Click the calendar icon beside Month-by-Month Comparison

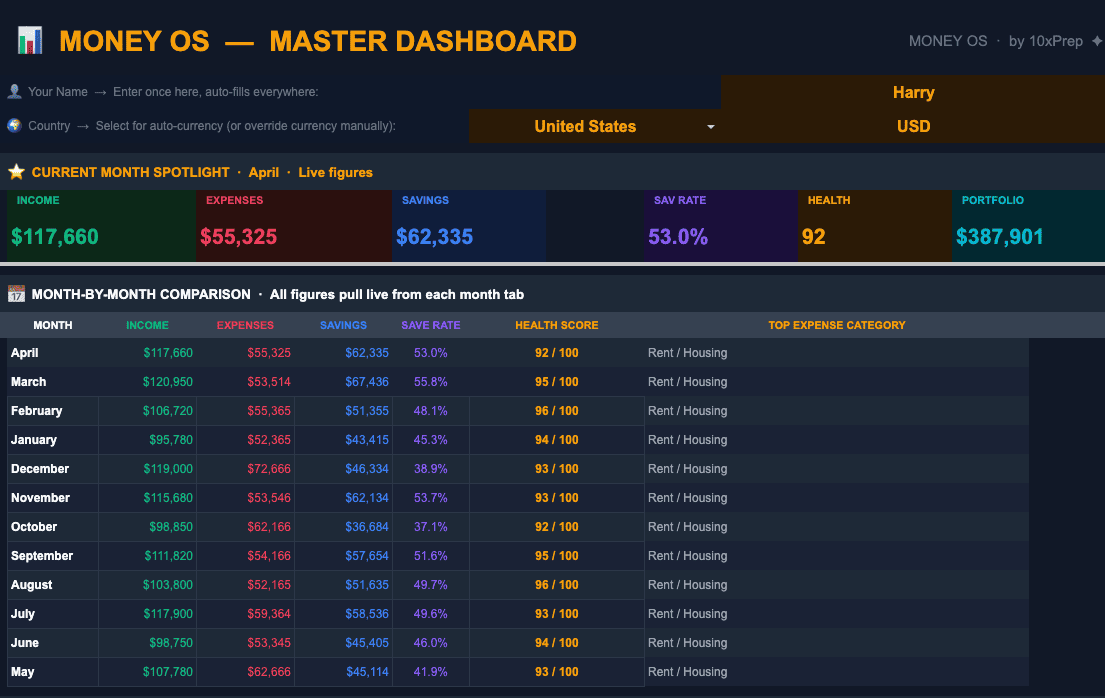pos(16,294)
